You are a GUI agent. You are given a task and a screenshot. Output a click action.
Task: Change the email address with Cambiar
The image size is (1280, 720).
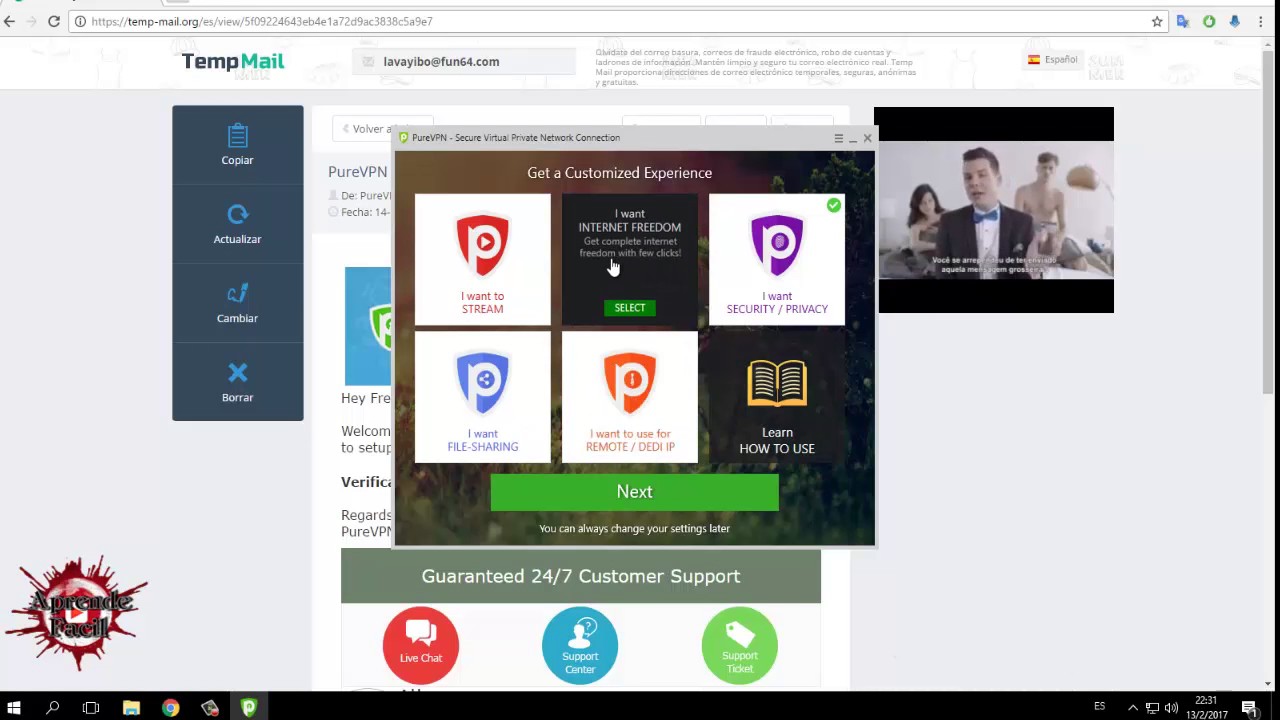point(237,303)
